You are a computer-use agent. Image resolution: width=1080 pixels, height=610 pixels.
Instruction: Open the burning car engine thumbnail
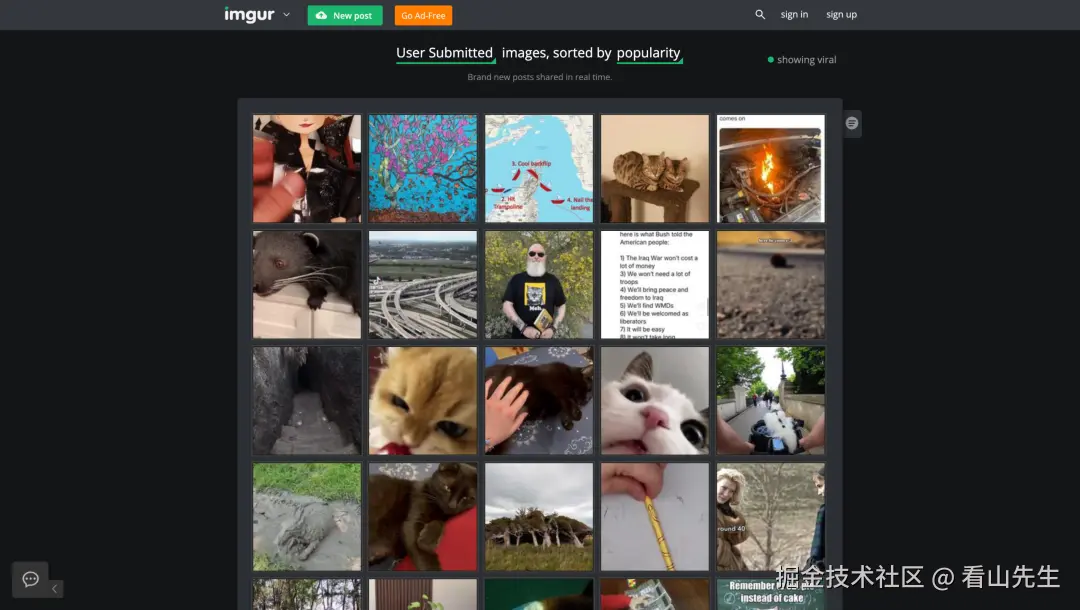click(x=771, y=169)
